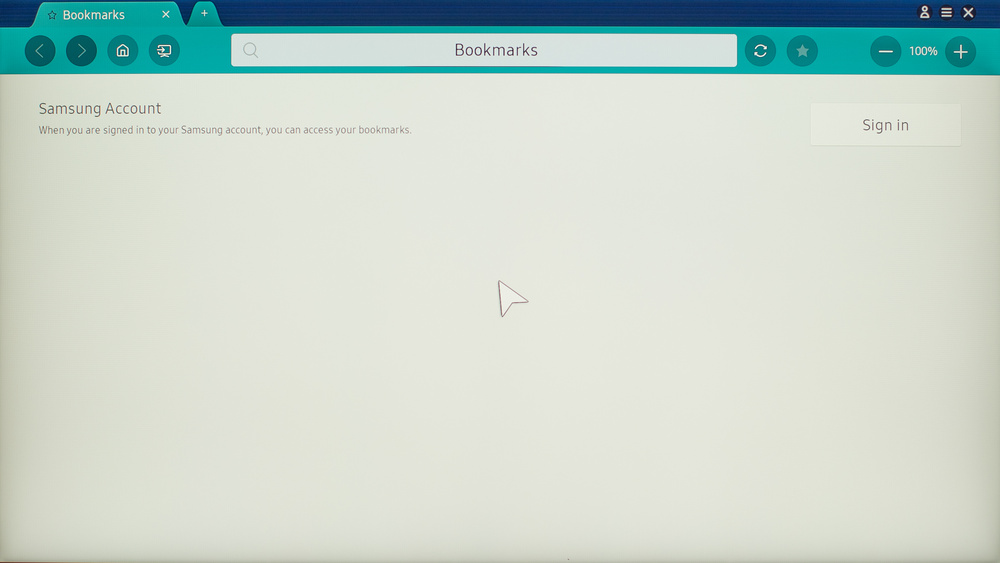Reload the page with the refresh icon
Viewport: 1000px width, 563px height.
click(x=760, y=51)
